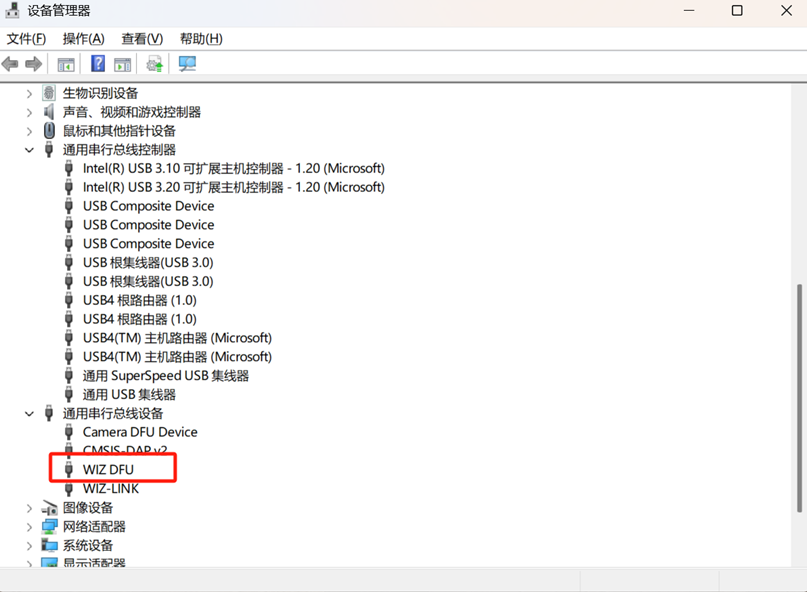Select the WIZ DFU device

108,470
